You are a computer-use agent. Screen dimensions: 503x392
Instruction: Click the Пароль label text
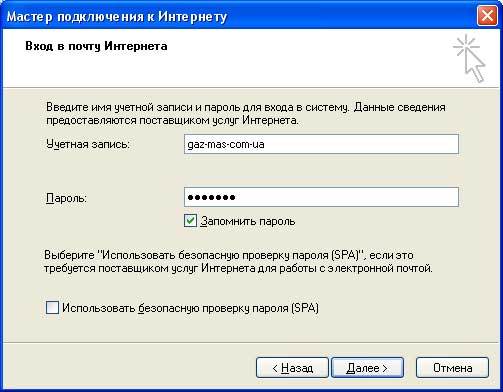66,198
